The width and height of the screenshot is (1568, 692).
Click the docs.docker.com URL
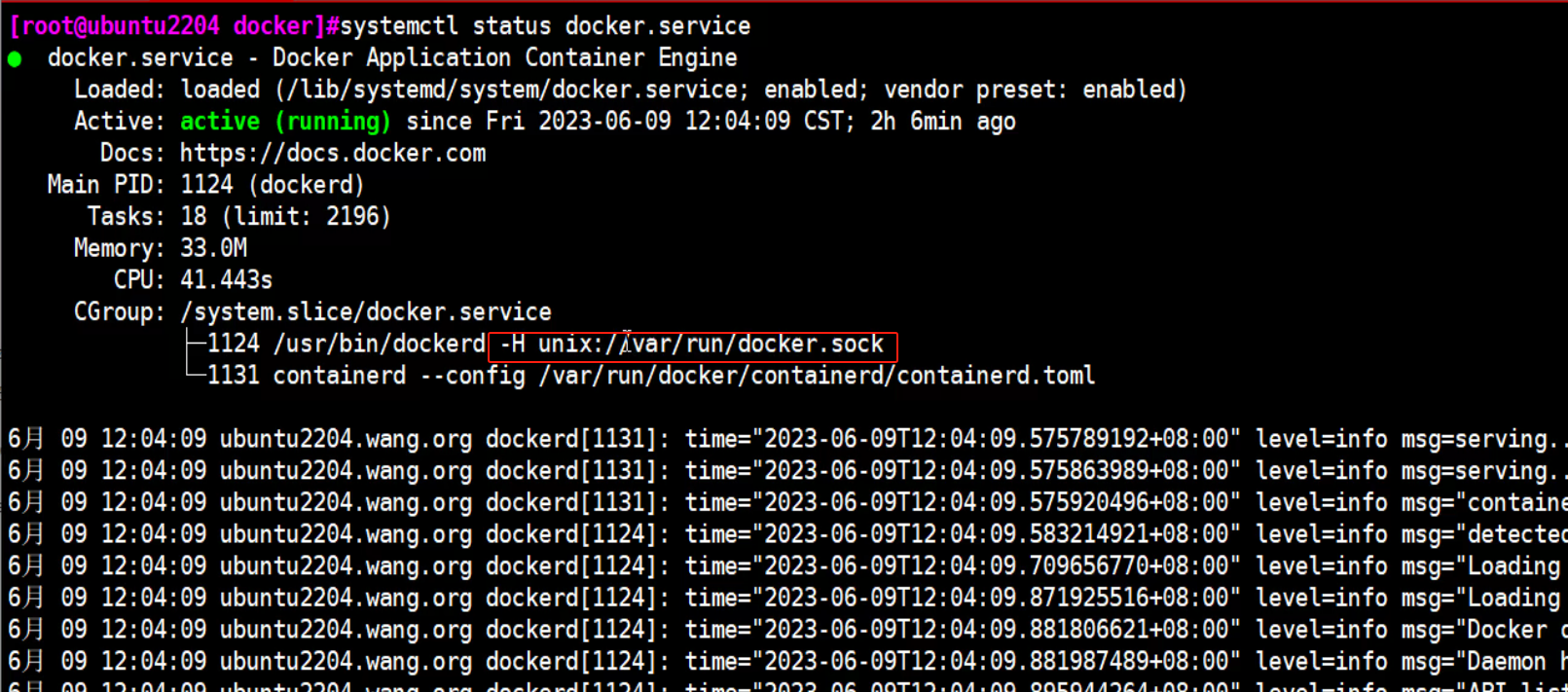pyautogui.click(x=333, y=154)
